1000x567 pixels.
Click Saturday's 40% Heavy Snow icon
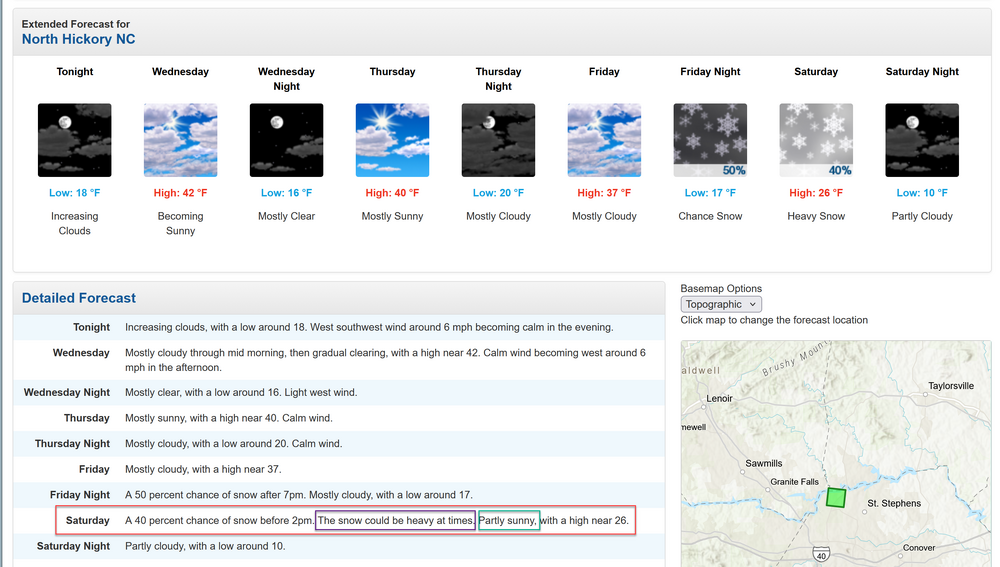click(x=816, y=140)
